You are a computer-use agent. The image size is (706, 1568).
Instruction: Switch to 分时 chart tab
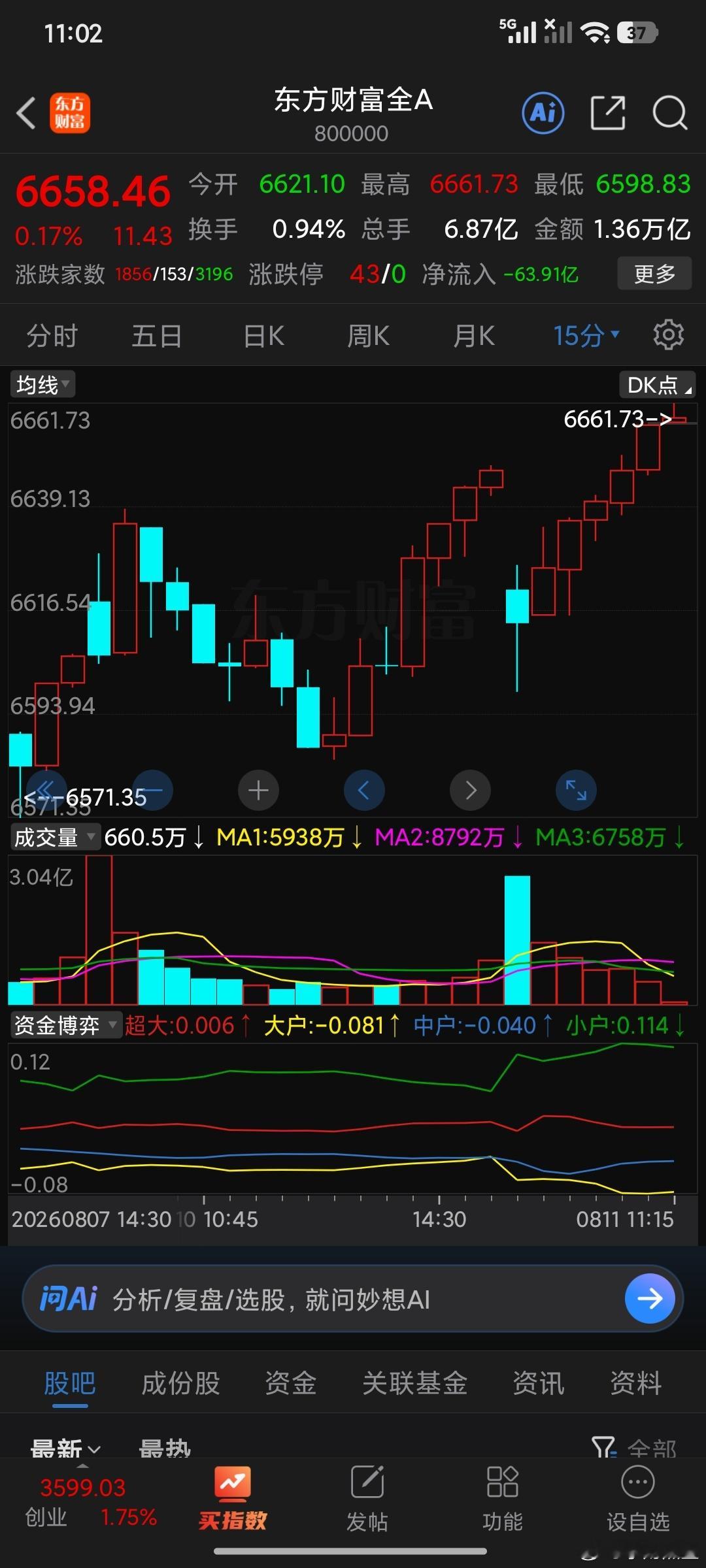click(52, 335)
